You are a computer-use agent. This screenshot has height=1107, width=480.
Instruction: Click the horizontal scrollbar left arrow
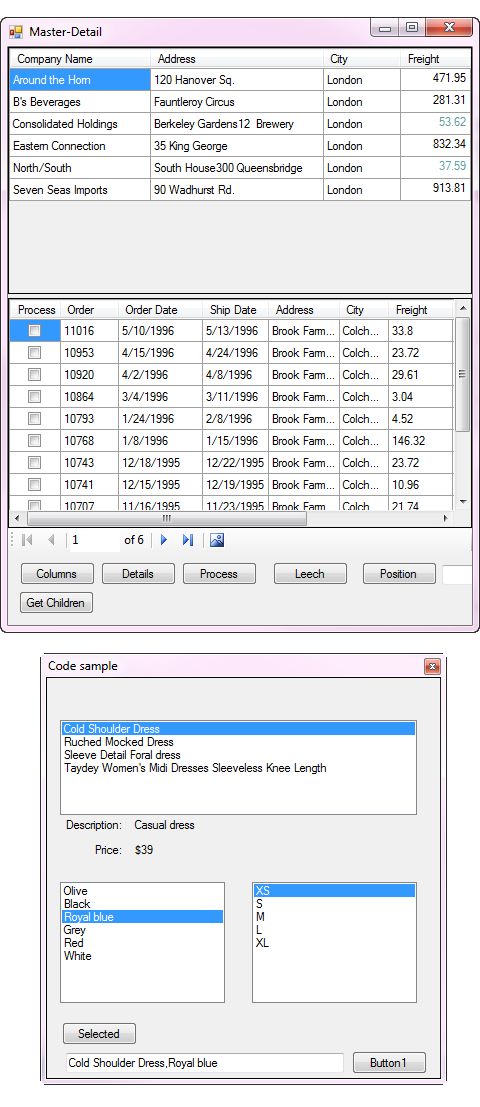click(x=17, y=519)
